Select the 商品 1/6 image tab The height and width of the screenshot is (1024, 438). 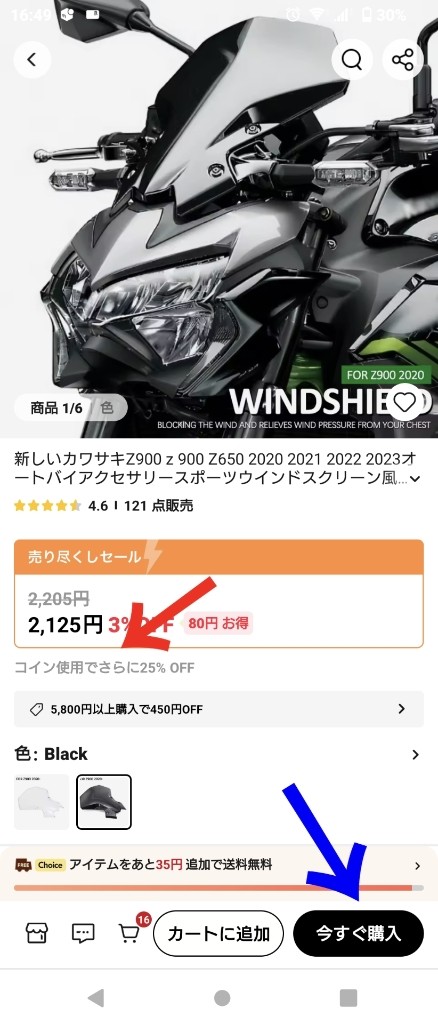(x=56, y=408)
